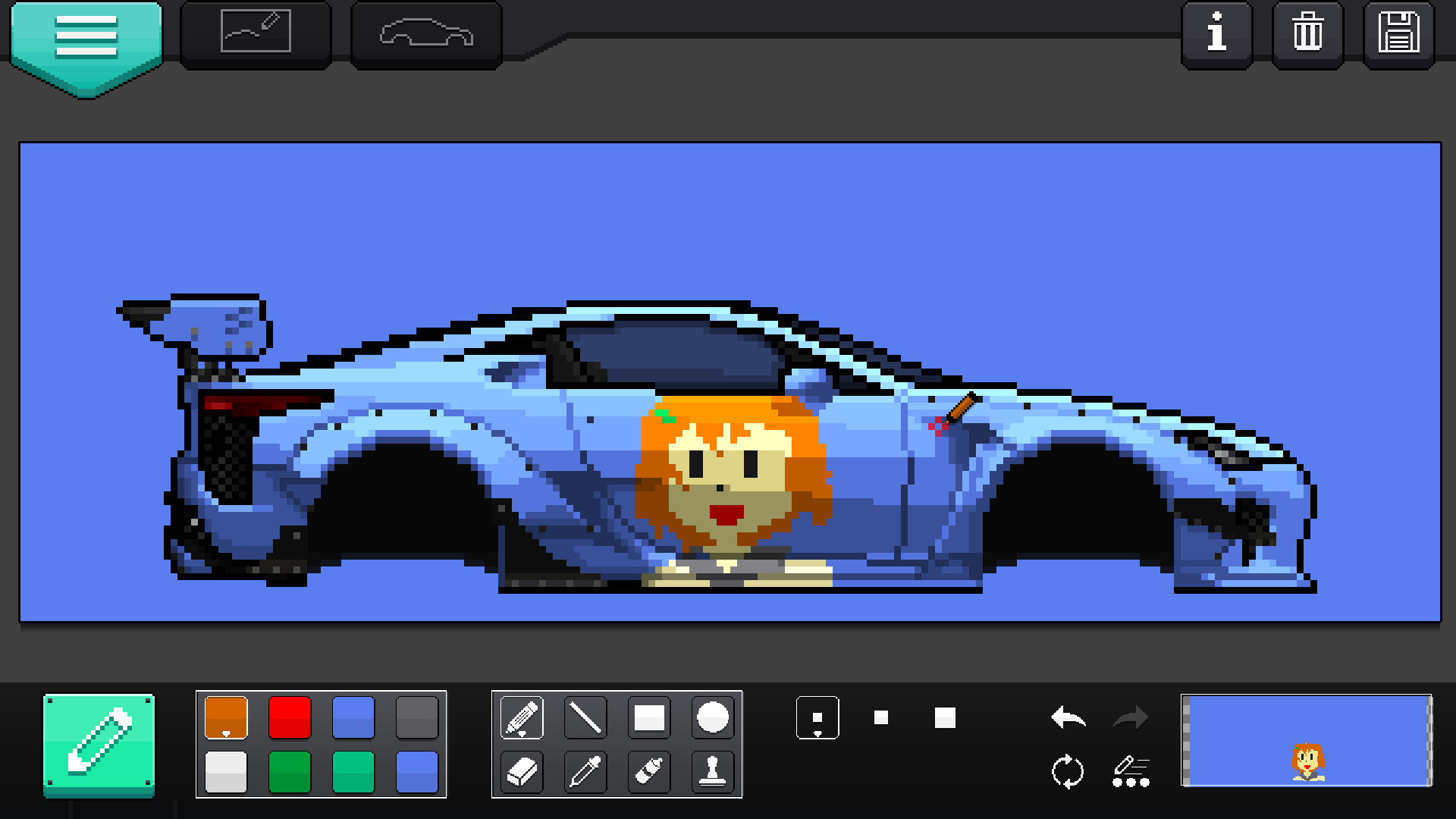Redo the undone stroke
Image resolution: width=1456 pixels, height=819 pixels.
point(1131,717)
